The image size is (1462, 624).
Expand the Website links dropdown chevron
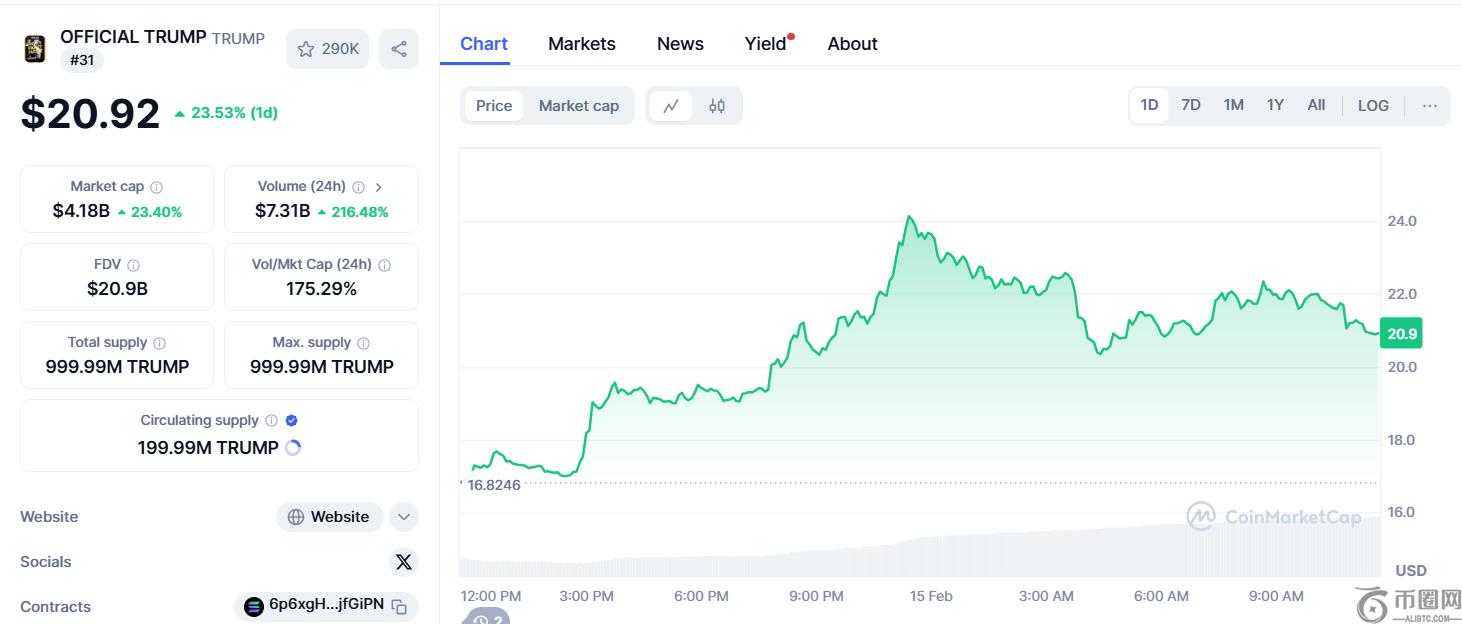404,517
